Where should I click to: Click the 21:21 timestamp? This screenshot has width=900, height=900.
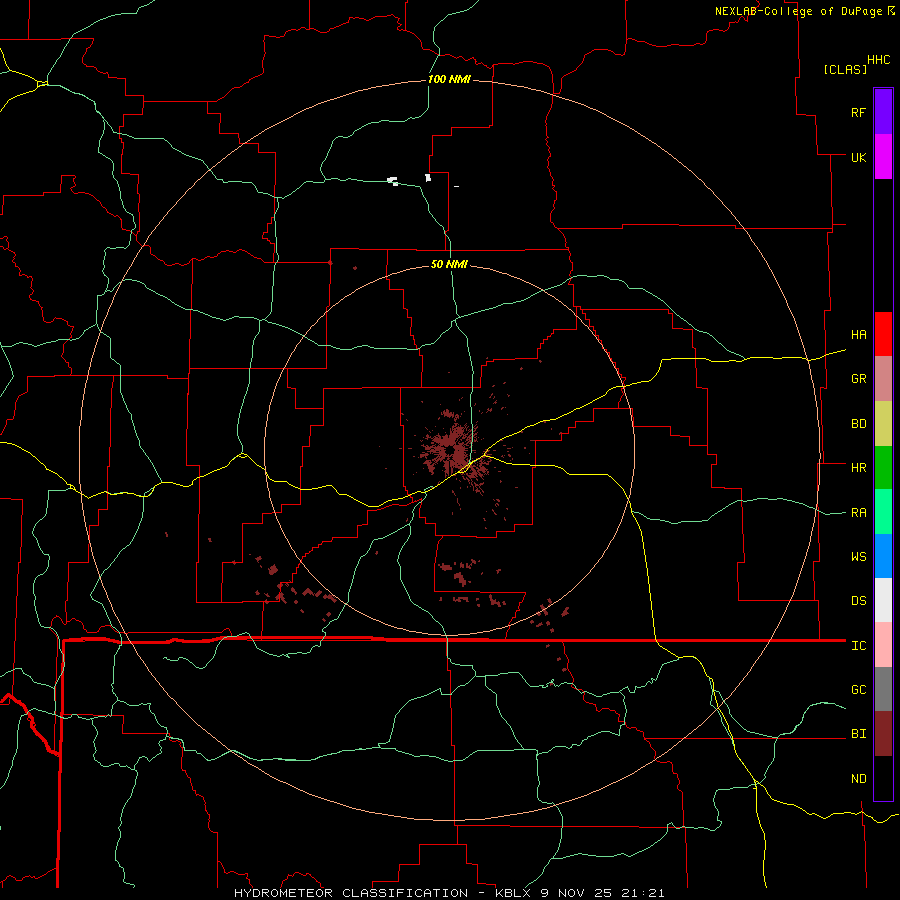tap(641, 893)
